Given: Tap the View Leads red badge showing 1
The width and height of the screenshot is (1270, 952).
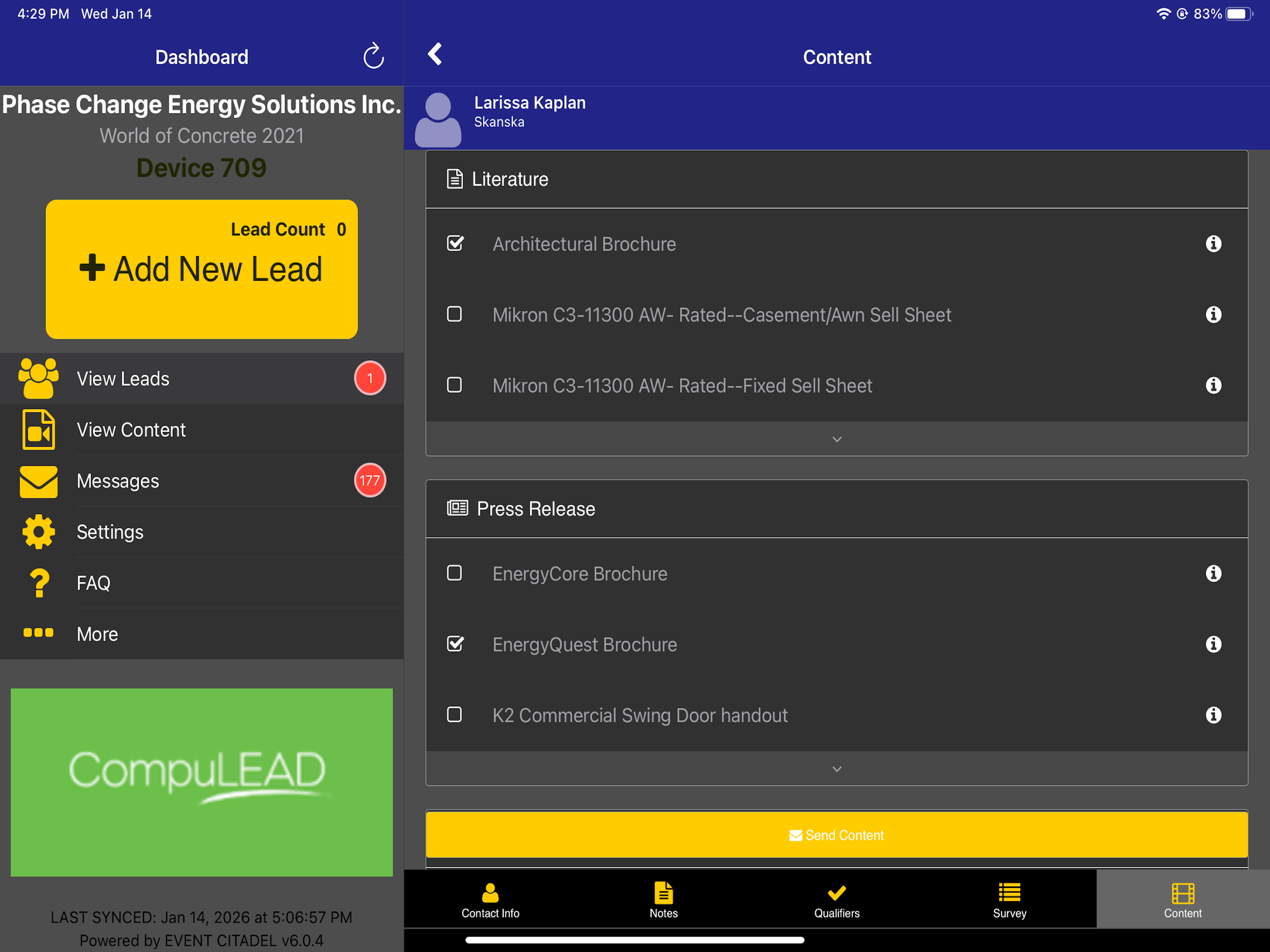Looking at the screenshot, I should coord(370,378).
